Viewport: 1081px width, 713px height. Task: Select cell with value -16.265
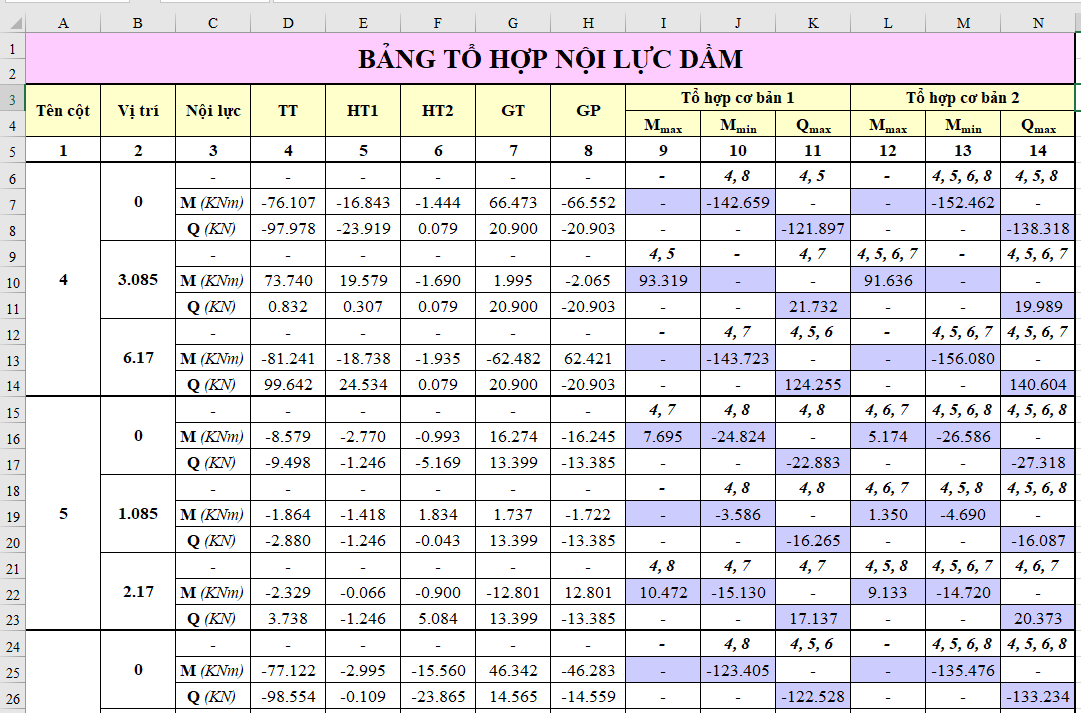(x=813, y=540)
